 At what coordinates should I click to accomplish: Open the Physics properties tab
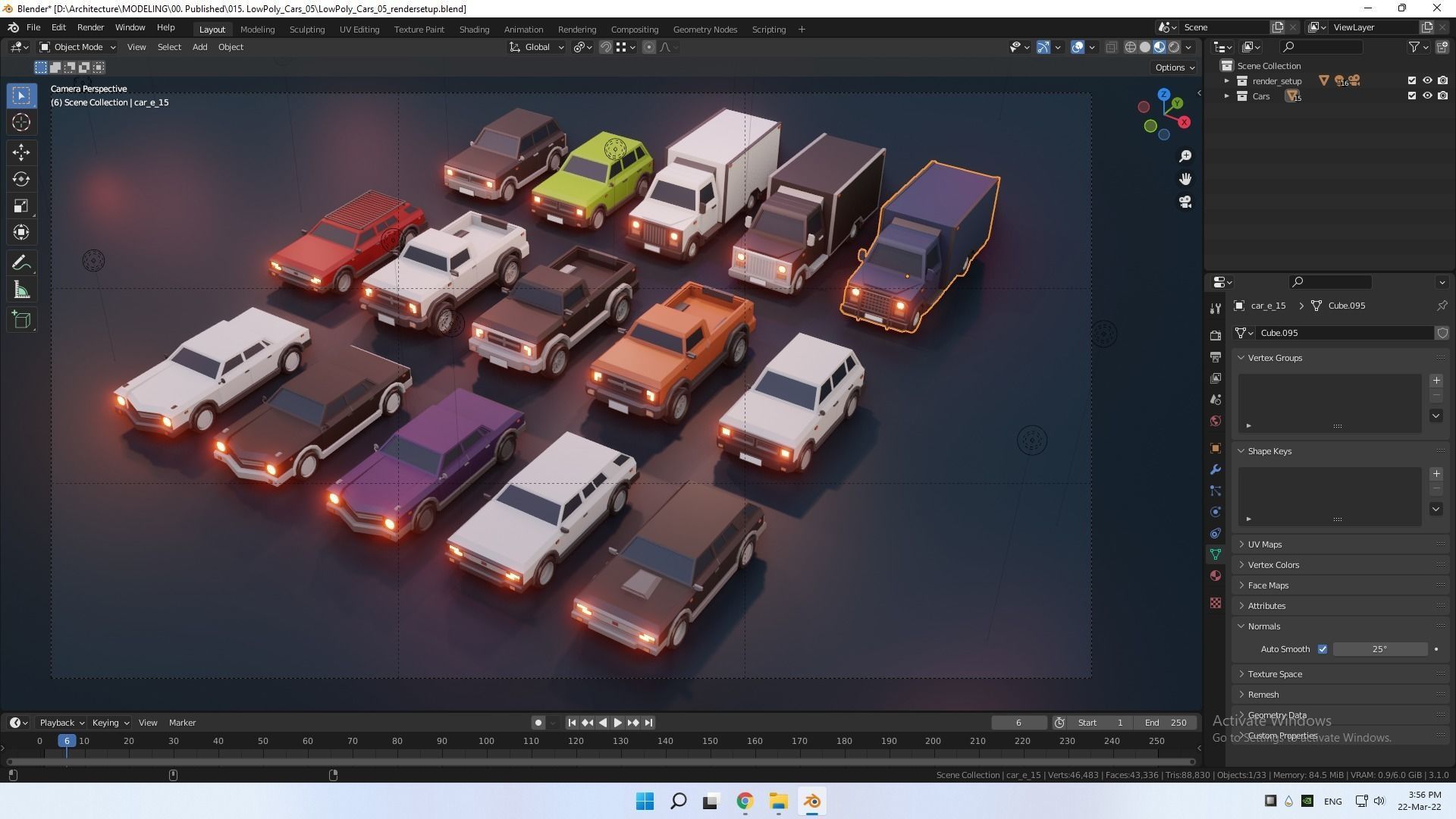[1216, 512]
